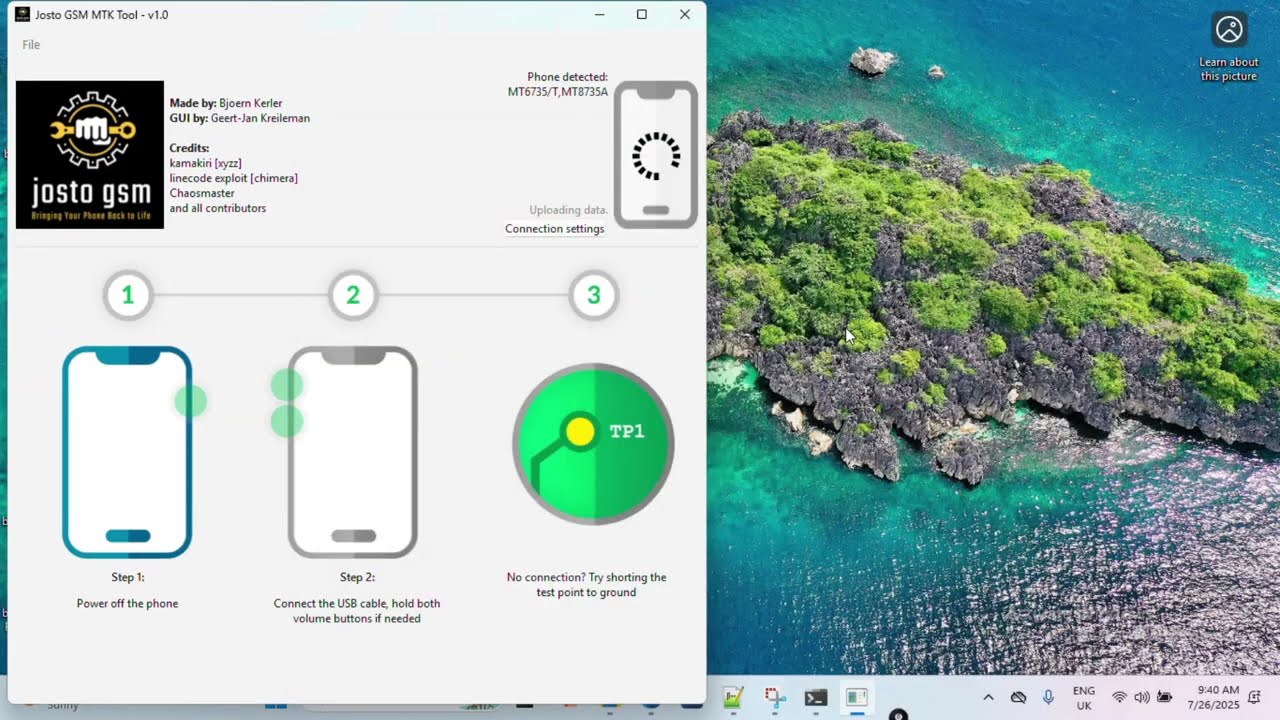This screenshot has width=1280, height=720.
Task: Click the cloud sync tray icon
Action: [x=1018, y=698]
